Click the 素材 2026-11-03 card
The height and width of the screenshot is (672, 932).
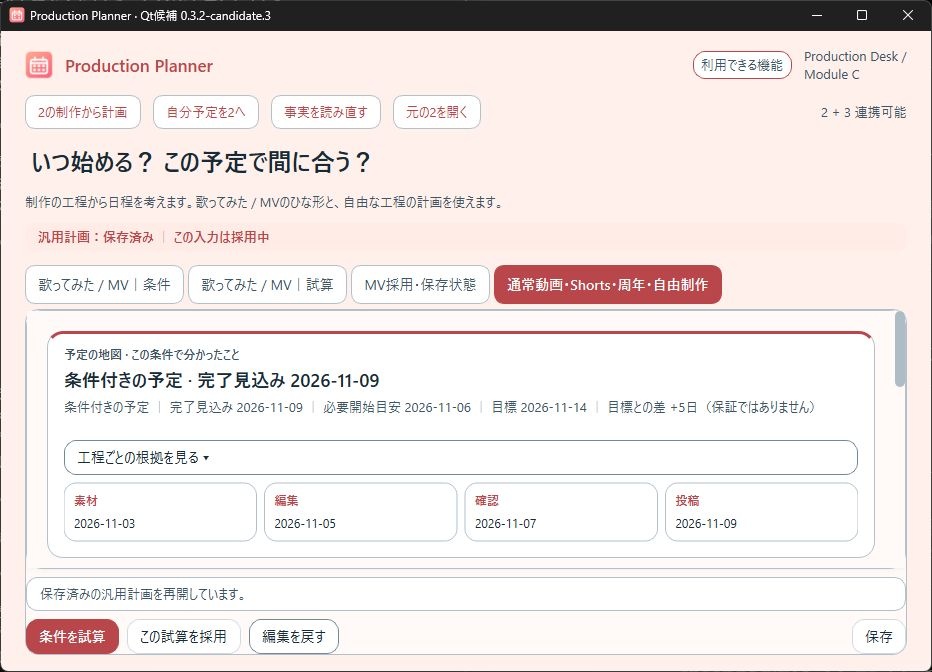coord(160,512)
